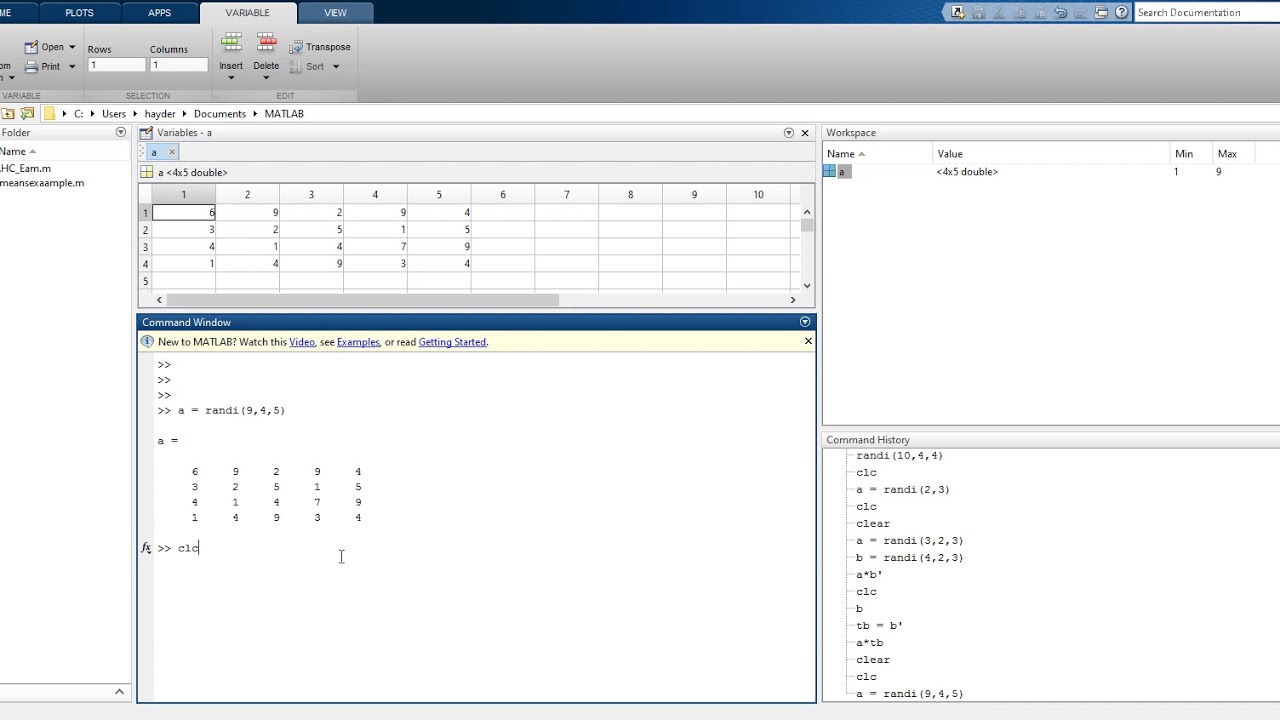This screenshot has width=1280, height=720.
Task: Close the variable tab a
Action: point(172,152)
